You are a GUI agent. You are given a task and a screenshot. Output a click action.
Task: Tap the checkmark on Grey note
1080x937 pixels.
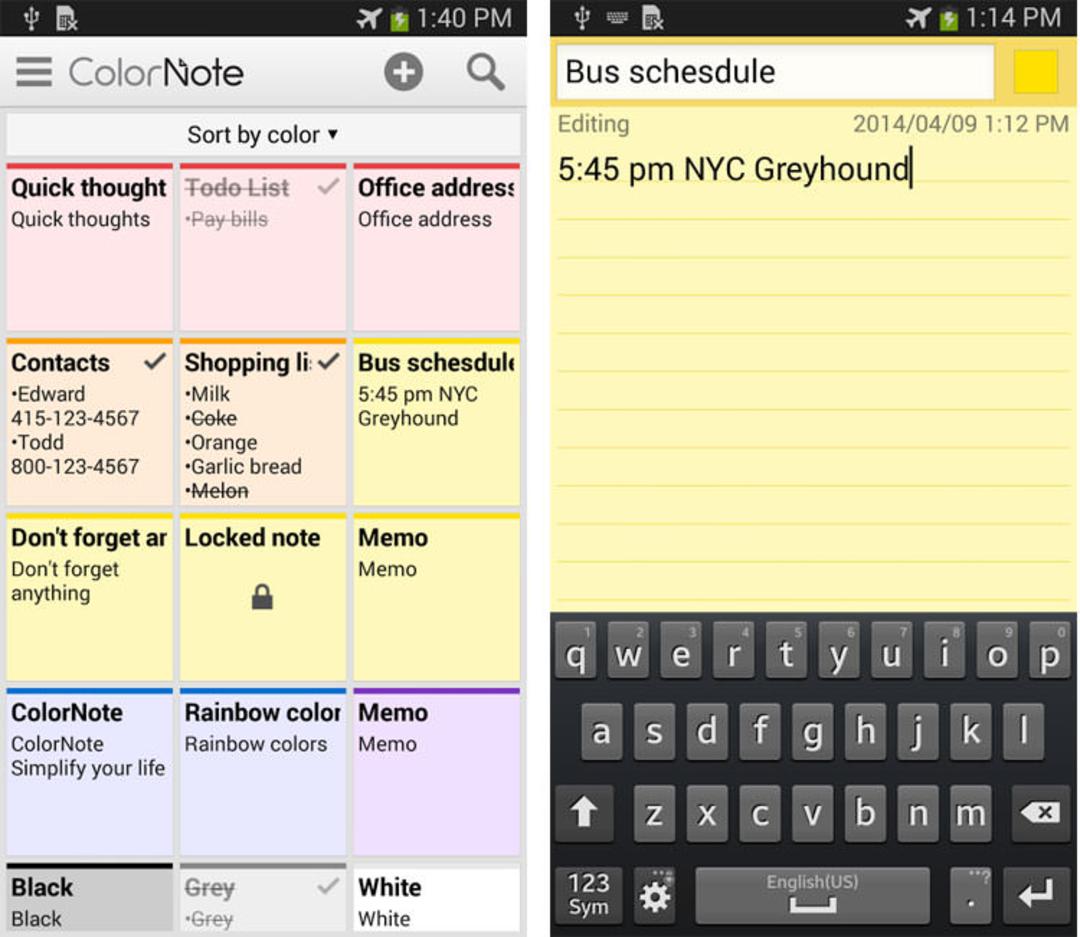[x=329, y=885]
